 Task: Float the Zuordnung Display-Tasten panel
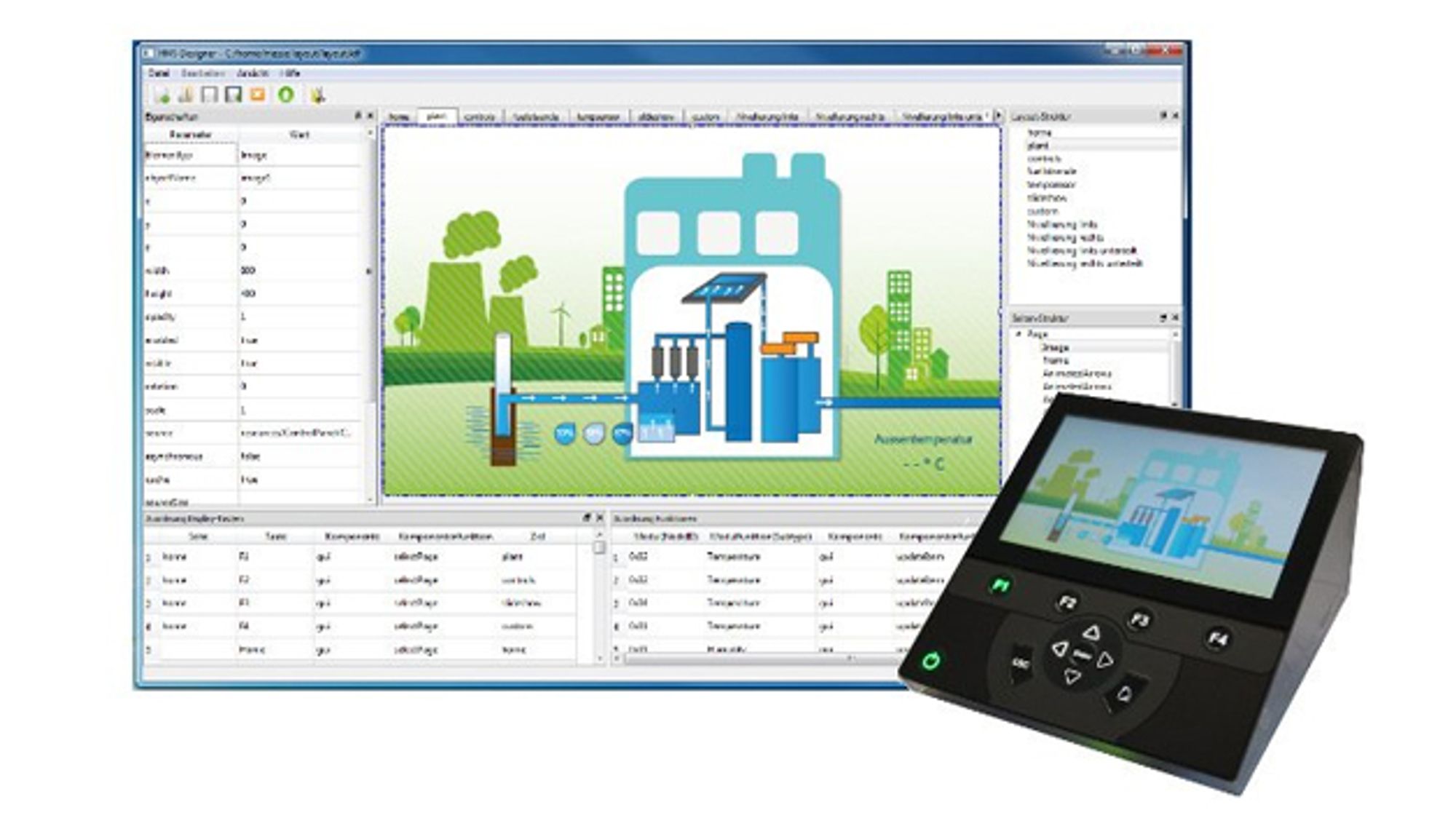click(x=587, y=518)
